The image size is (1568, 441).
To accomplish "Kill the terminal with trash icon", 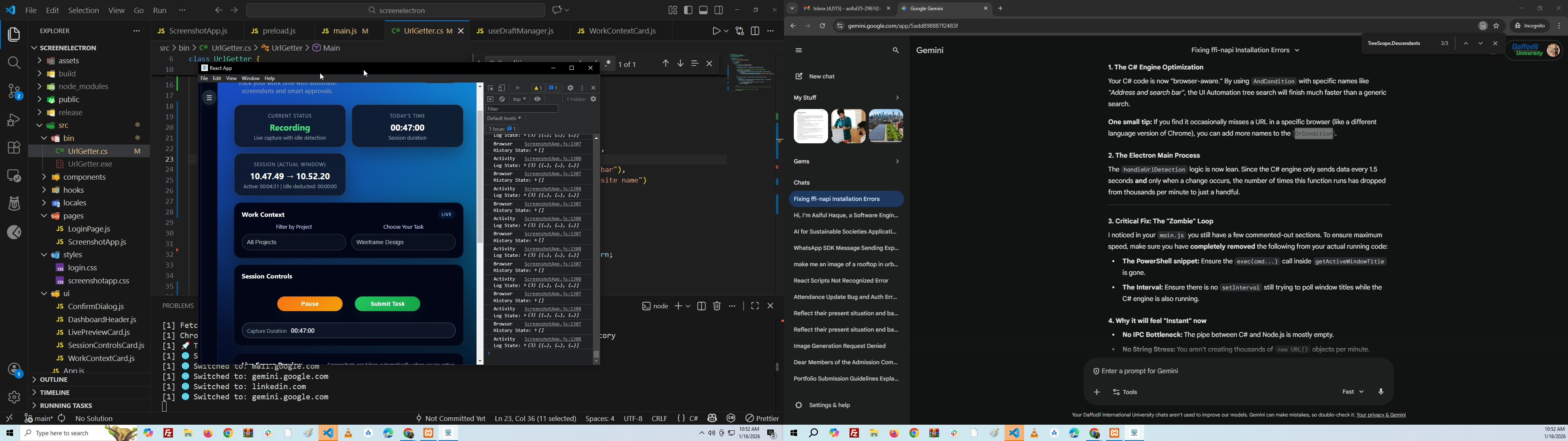I will pos(717,306).
